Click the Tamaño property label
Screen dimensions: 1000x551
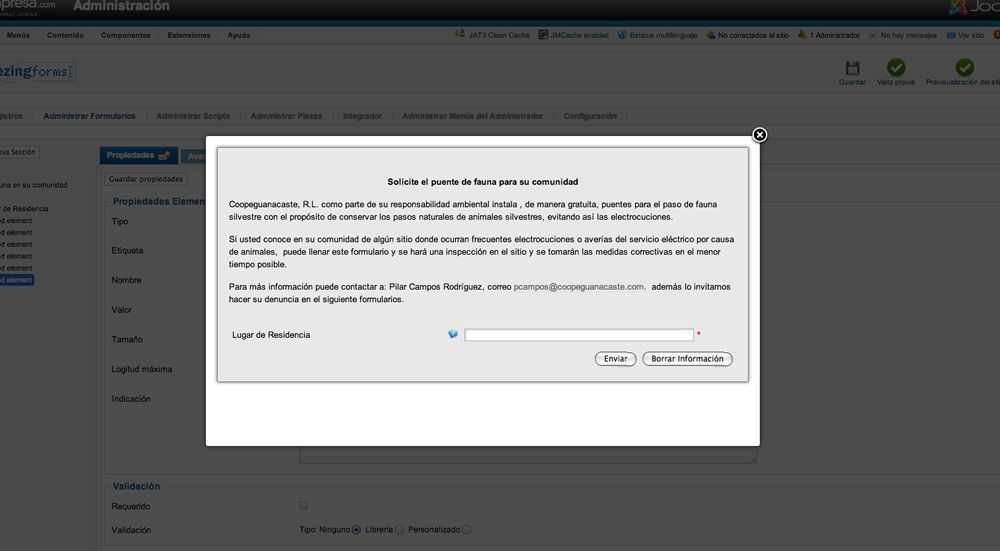[127, 339]
